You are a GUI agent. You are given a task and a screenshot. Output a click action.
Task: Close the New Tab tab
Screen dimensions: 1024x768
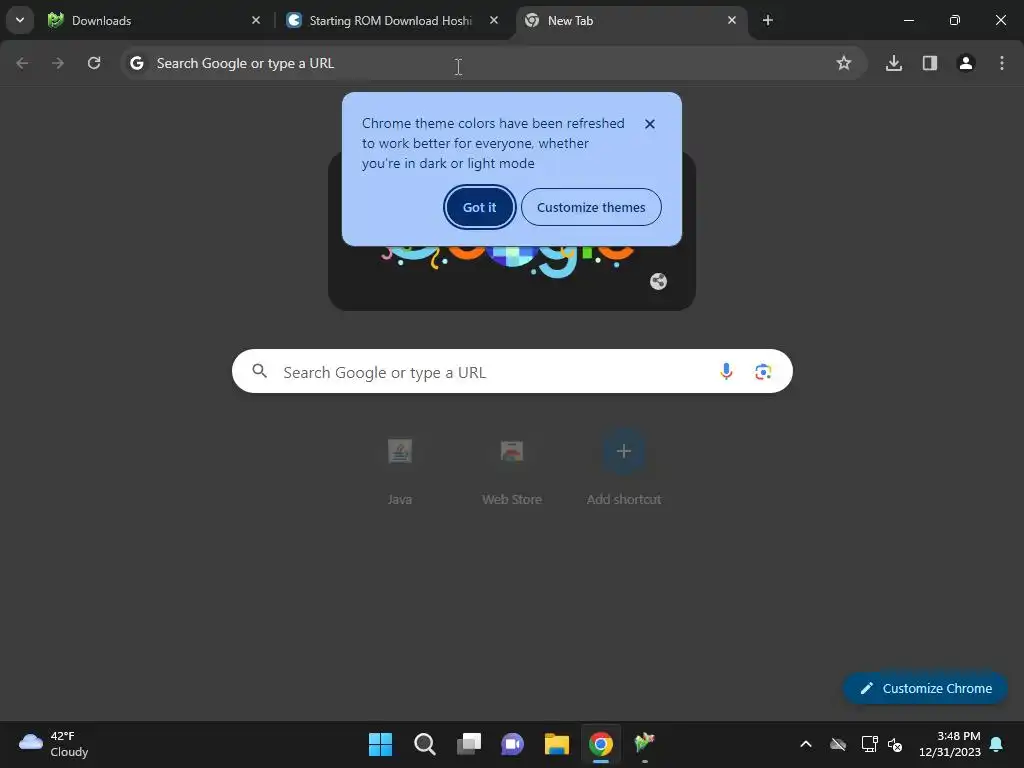pyautogui.click(x=731, y=20)
